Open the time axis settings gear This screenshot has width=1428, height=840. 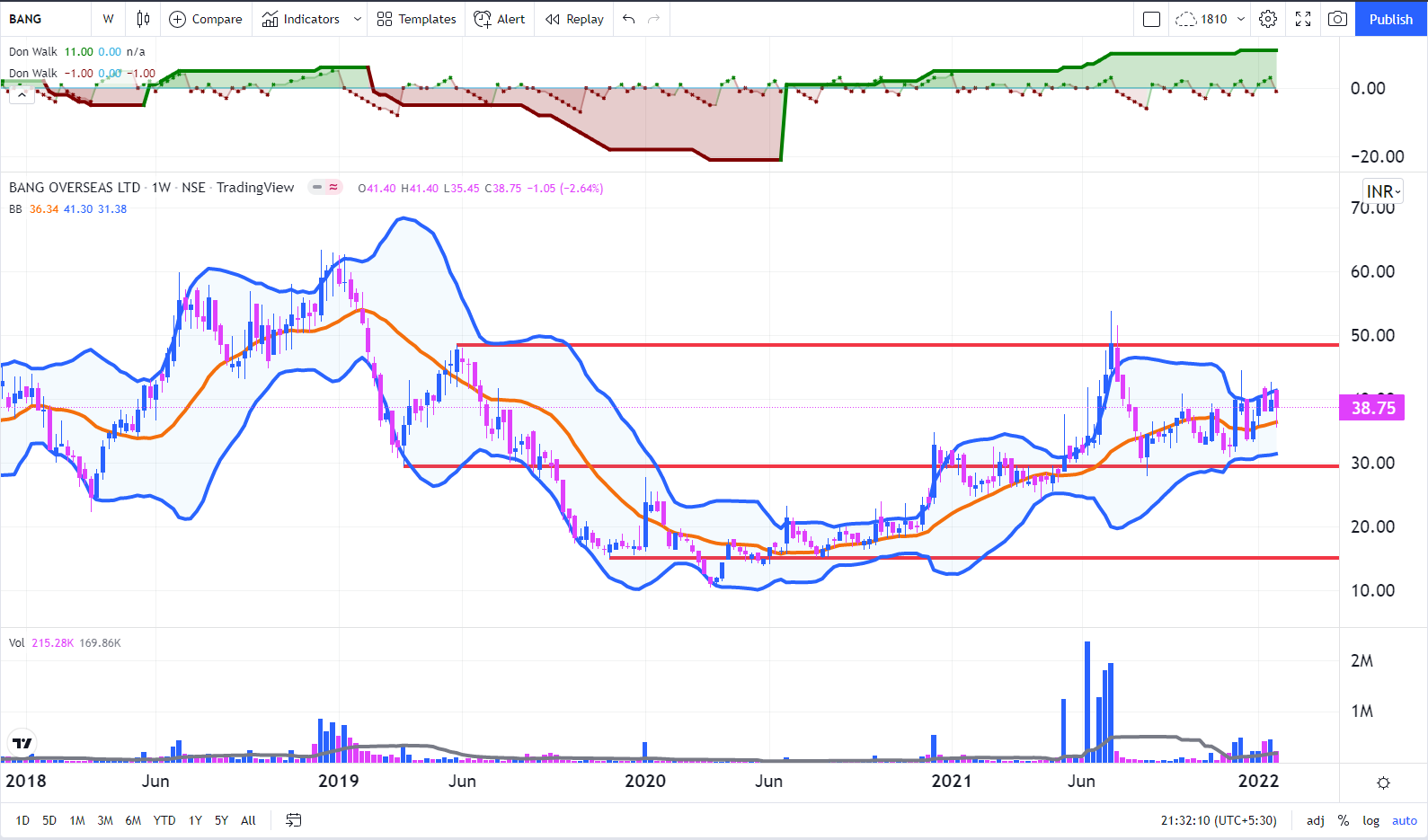(1384, 783)
